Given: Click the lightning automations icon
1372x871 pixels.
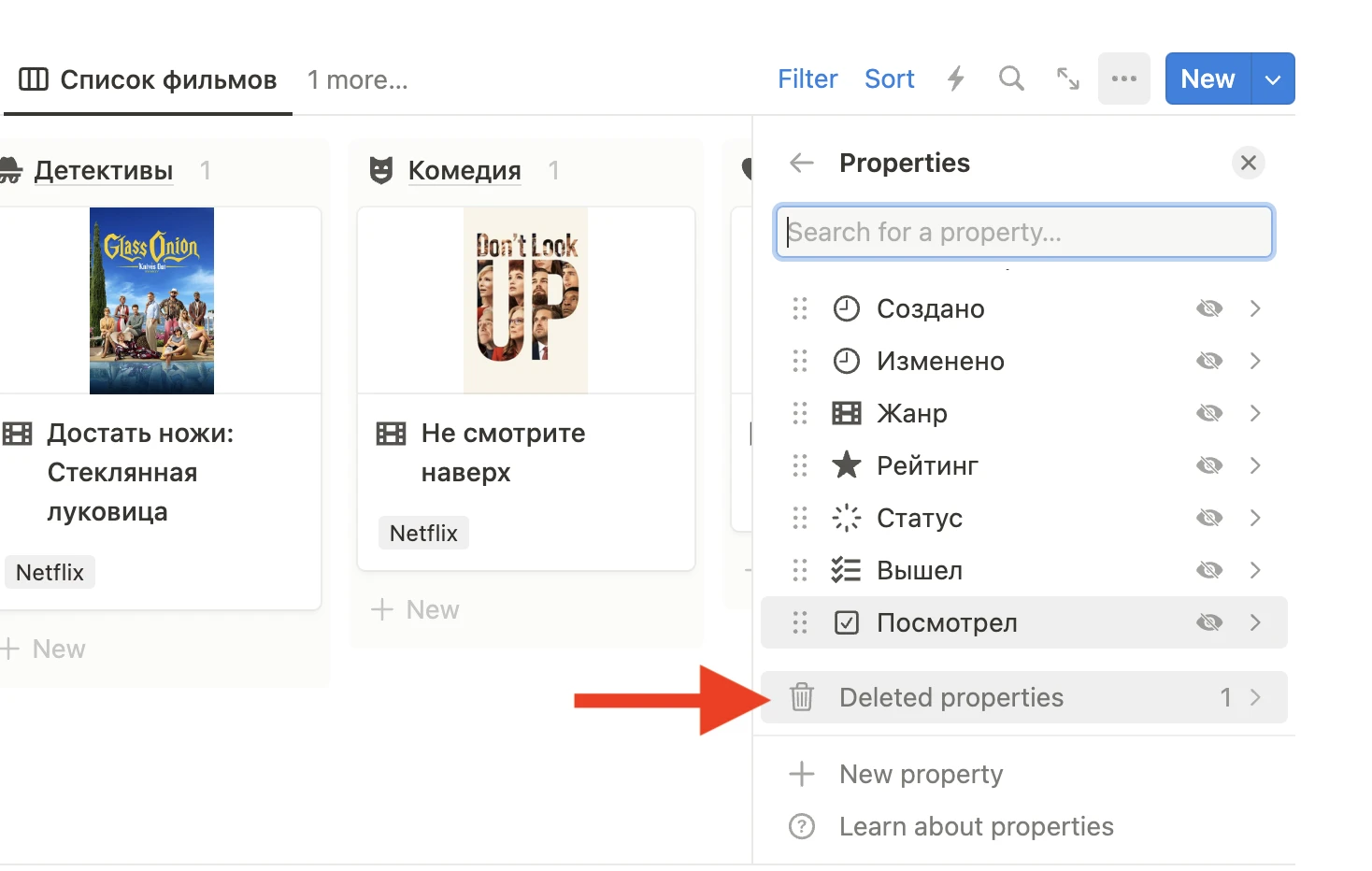Looking at the screenshot, I should coord(955,79).
